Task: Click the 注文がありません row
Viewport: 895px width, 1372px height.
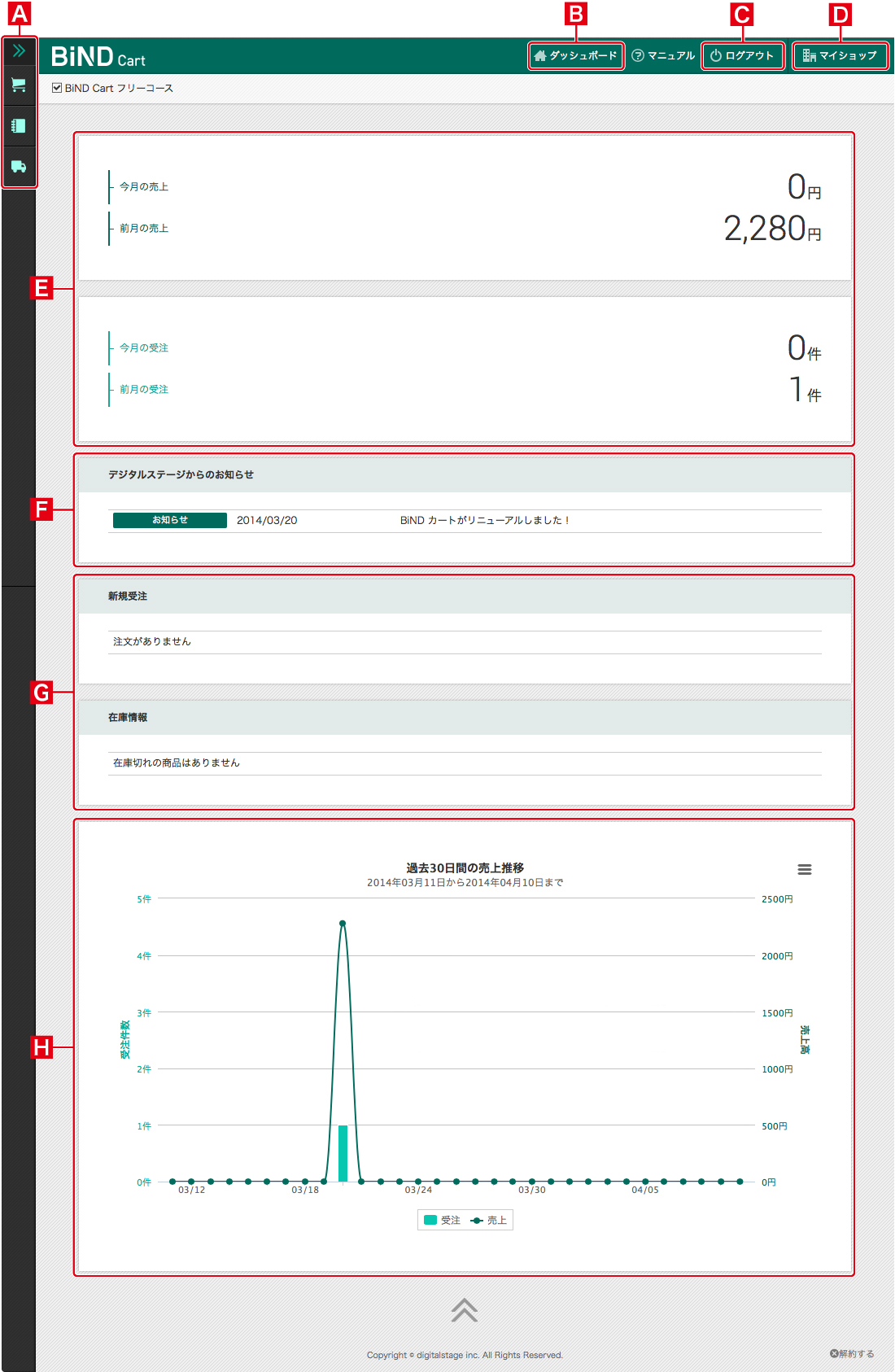Action: point(465,642)
